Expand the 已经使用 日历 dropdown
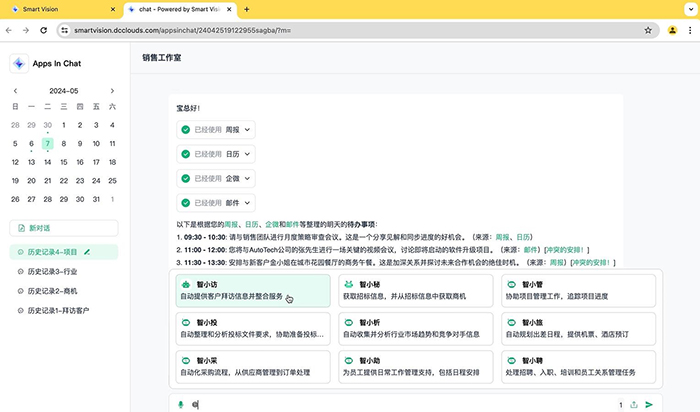The height and width of the screenshot is (412, 700). (248, 154)
